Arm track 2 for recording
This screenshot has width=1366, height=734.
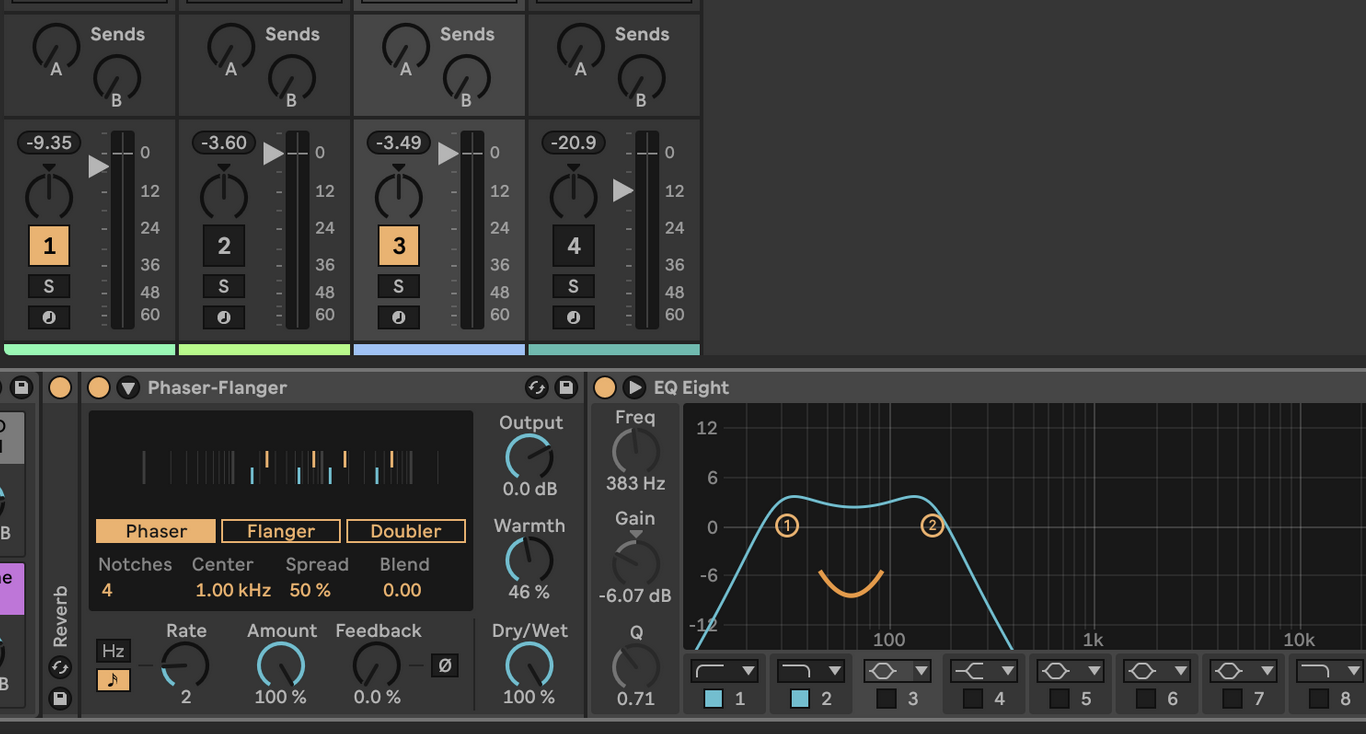[x=224, y=317]
